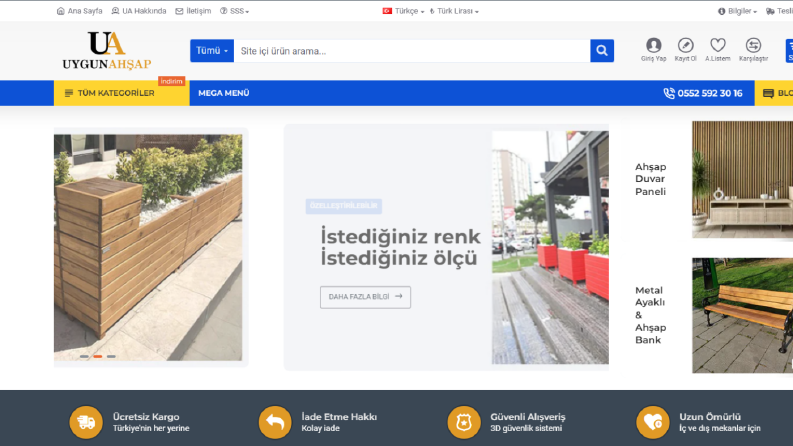Open the Tüm Kategoriler menu
The height and width of the screenshot is (446, 793).
(121, 93)
